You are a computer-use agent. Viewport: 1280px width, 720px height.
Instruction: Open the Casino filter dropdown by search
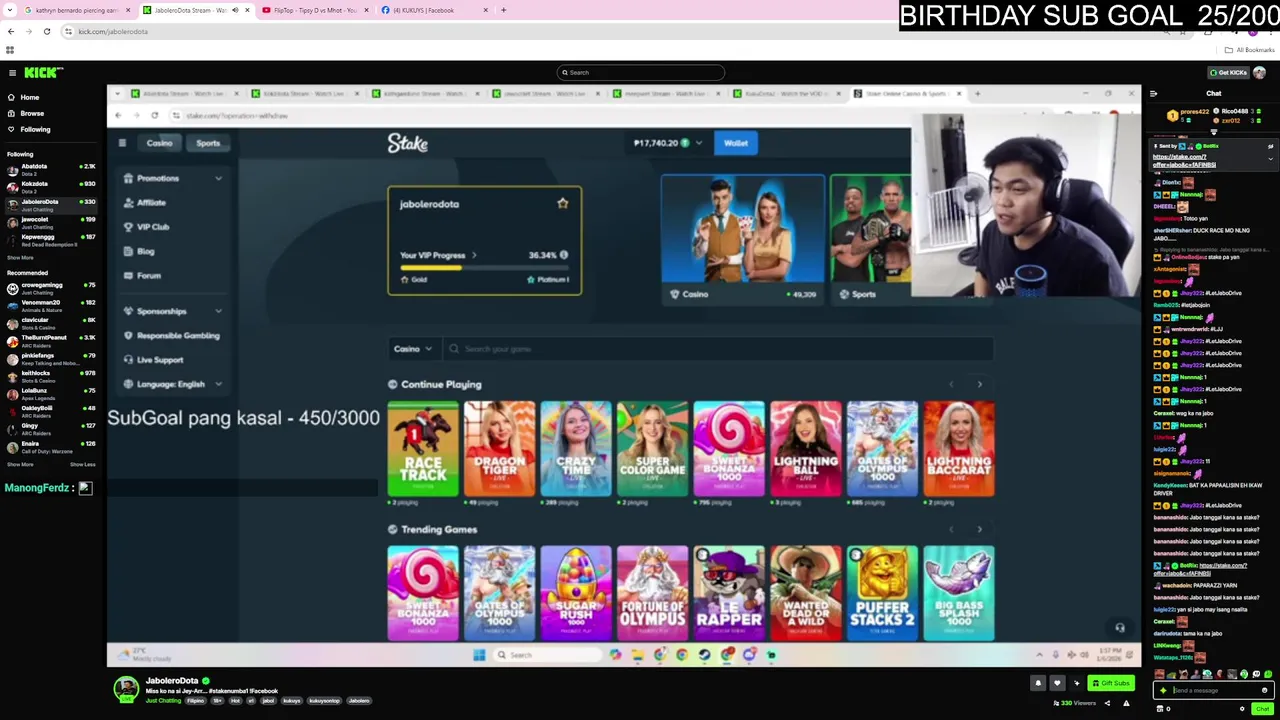(x=413, y=349)
